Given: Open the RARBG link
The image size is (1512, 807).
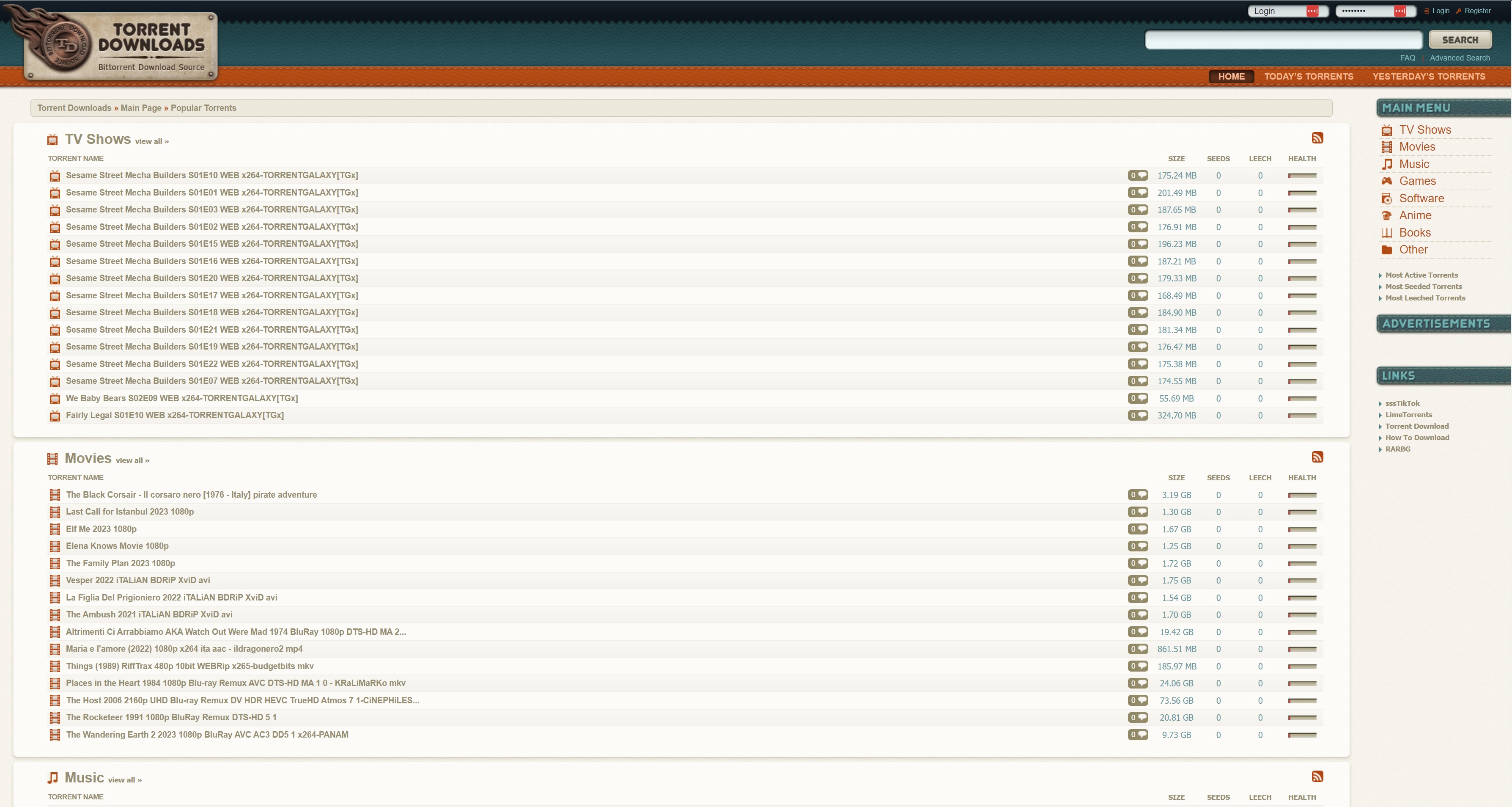Looking at the screenshot, I should [1397, 449].
